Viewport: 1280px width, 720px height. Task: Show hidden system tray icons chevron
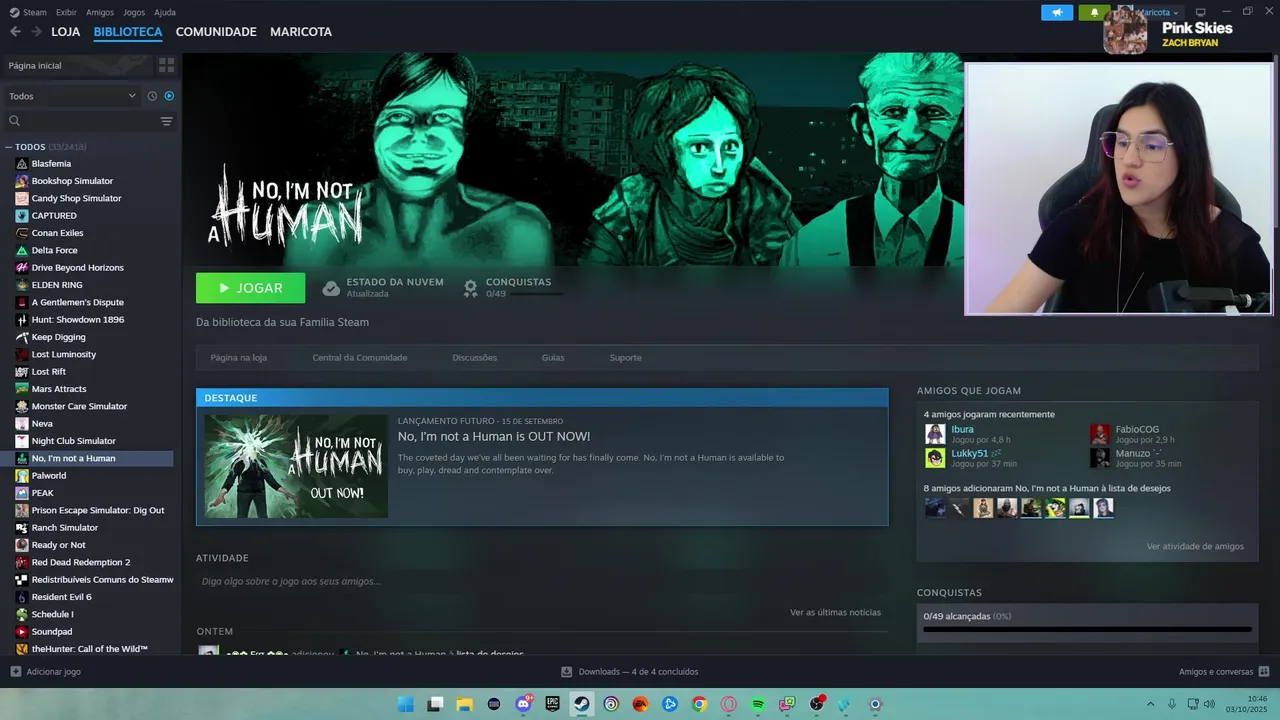point(1150,704)
